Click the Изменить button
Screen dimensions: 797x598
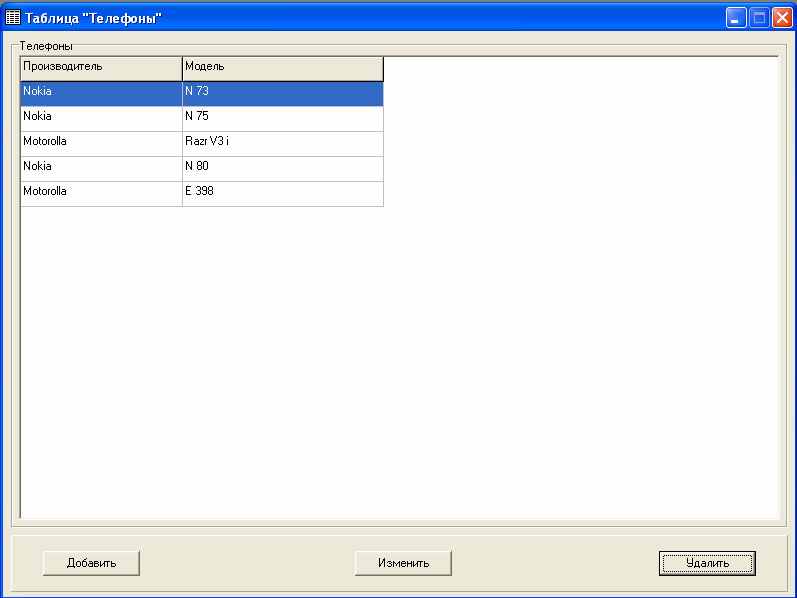coord(403,563)
